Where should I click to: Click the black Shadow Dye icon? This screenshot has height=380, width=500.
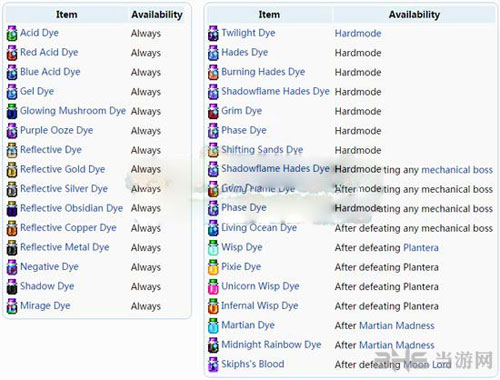[12, 286]
